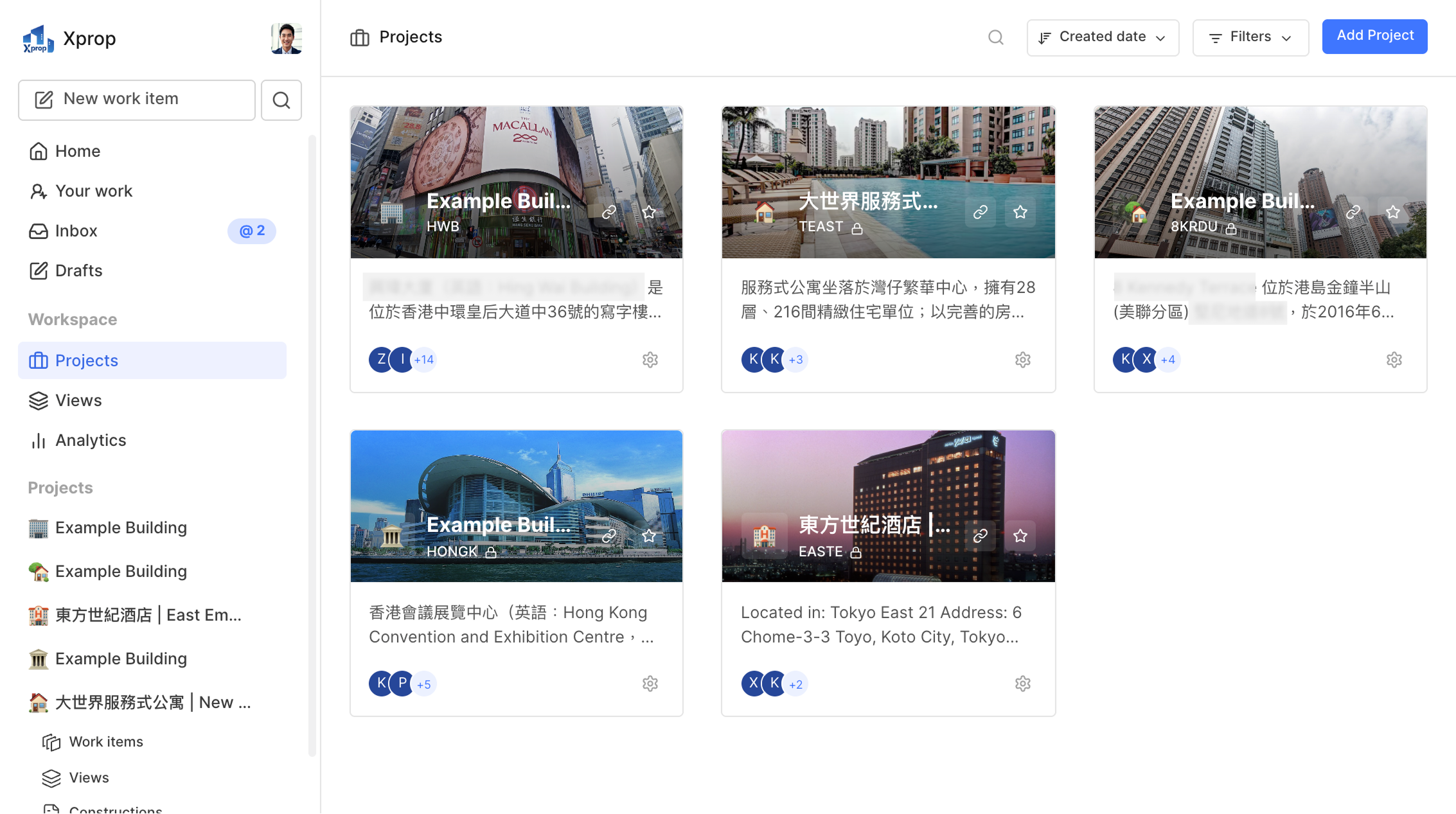Click the +5 members badge on HONGK card
The height and width of the screenshot is (814, 1456).
coord(424,684)
